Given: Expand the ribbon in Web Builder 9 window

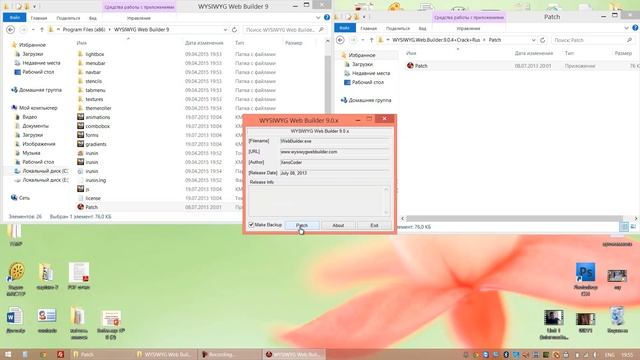Looking at the screenshot, I should point(318,18).
